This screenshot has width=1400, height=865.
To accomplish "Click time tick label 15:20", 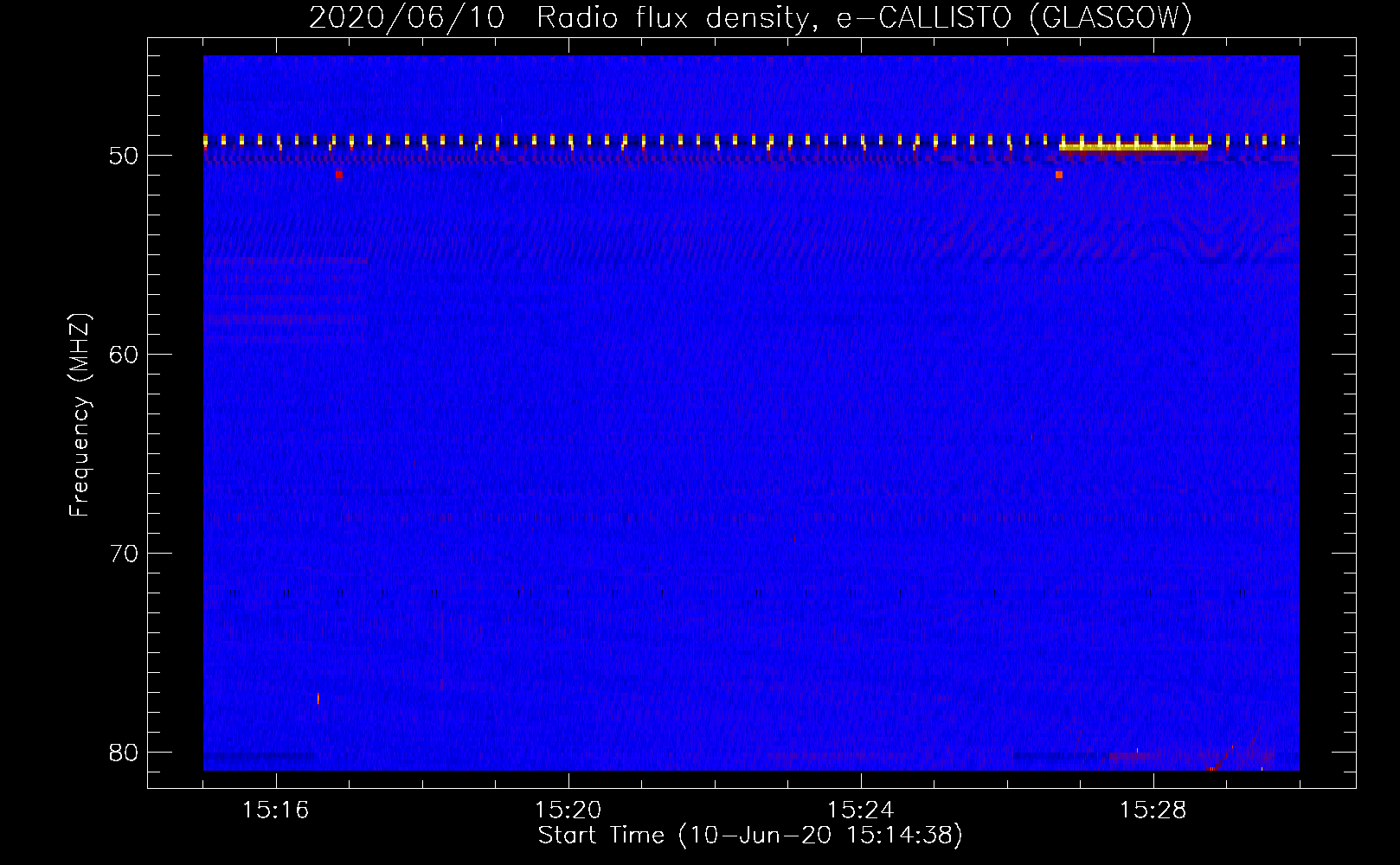I will [568, 811].
